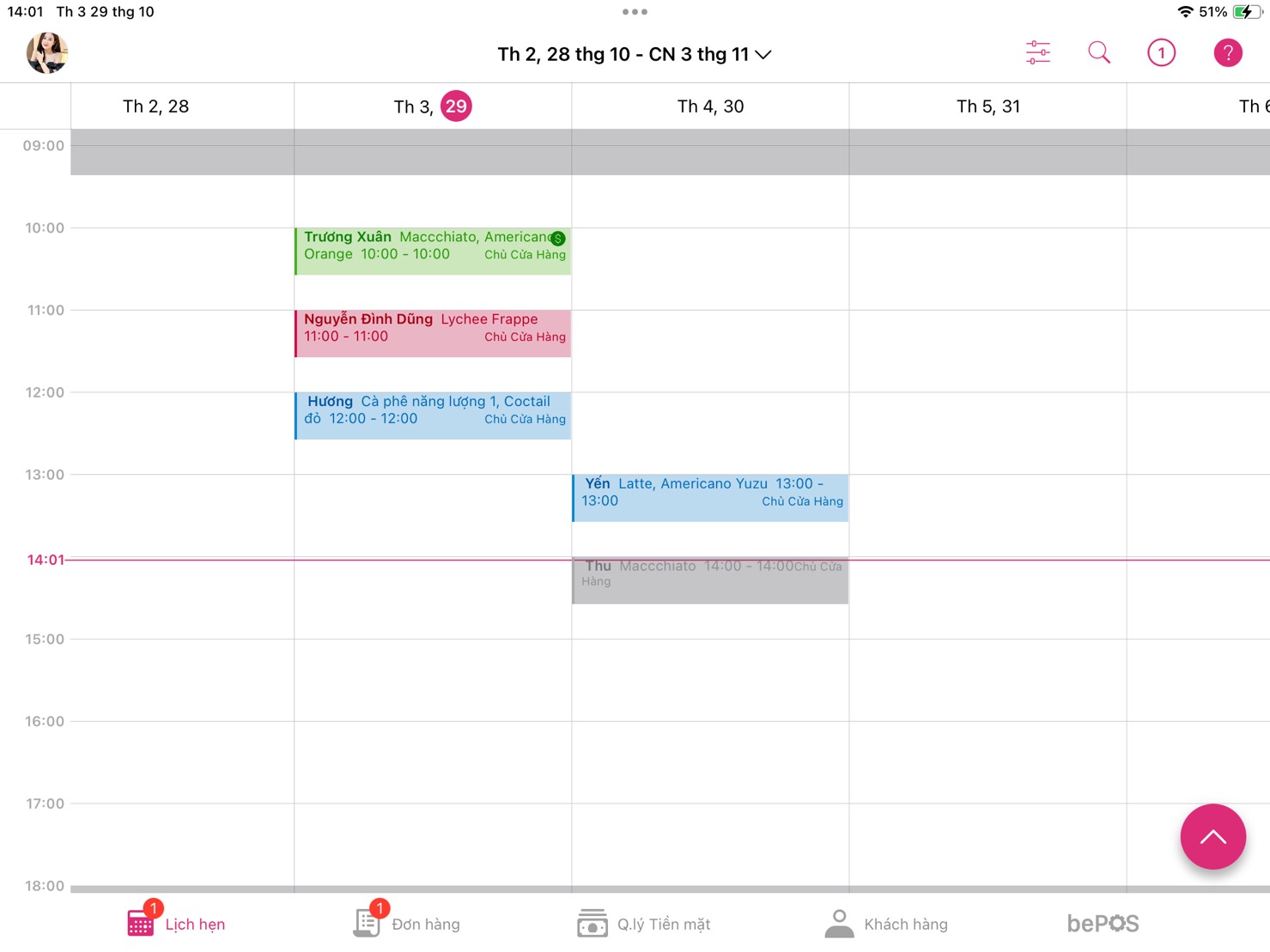Screen dimensions: 1270x952
Task: Open the filter settings sliders icon
Action: 1037,53
